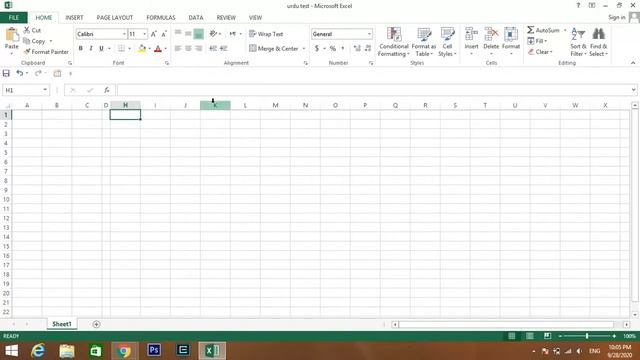Click the zoom slider handle

[x=587, y=336]
